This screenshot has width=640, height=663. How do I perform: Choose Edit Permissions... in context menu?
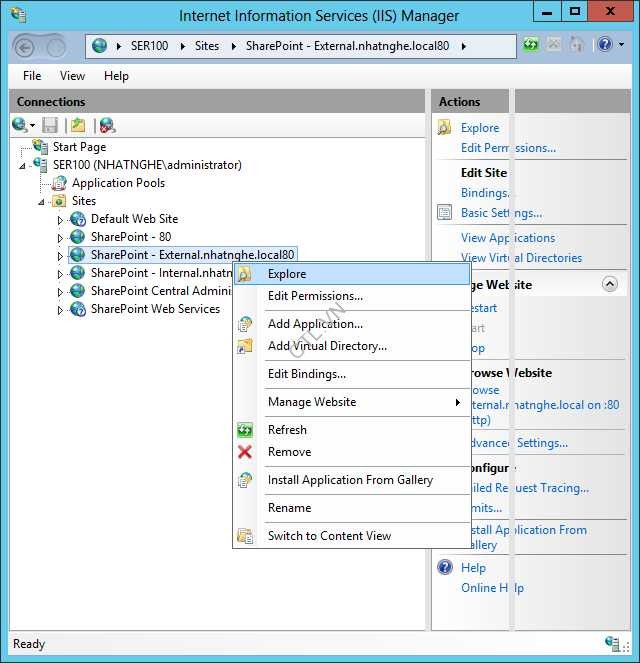(x=352, y=296)
